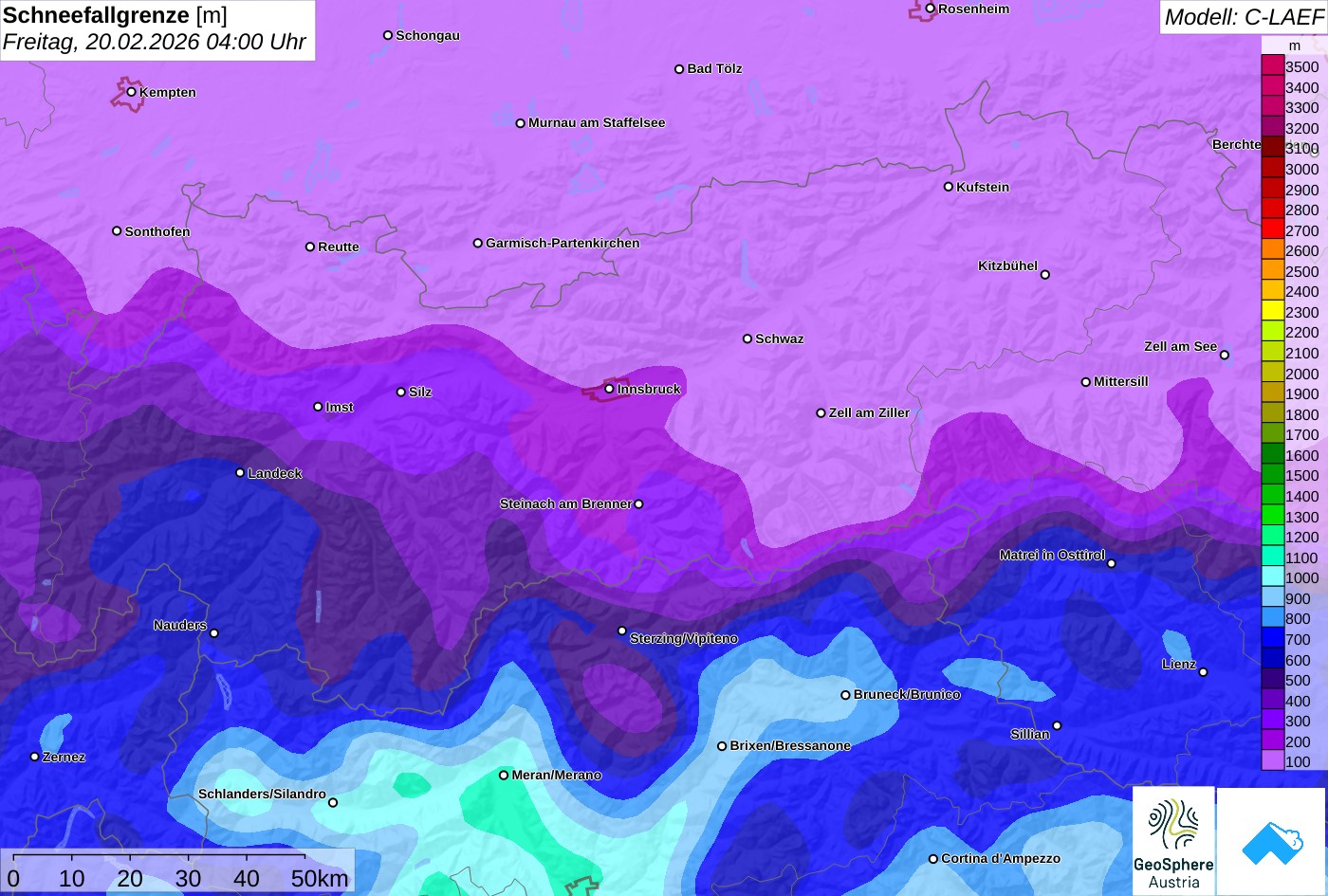Select the "Reutte" town label
Image resolution: width=1328 pixels, height=896 pixels.
[x=339, y=247]
